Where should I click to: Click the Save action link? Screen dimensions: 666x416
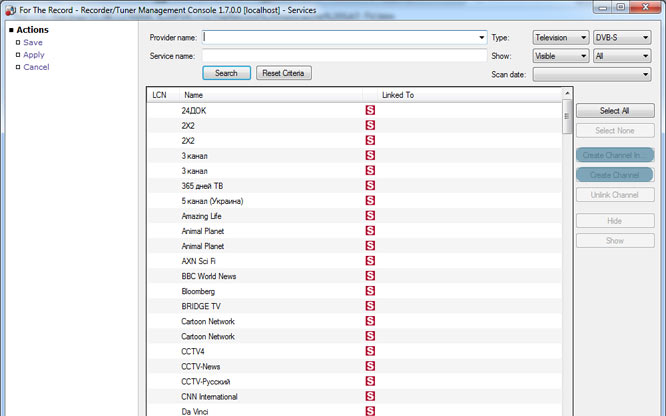tap(33, 43)
